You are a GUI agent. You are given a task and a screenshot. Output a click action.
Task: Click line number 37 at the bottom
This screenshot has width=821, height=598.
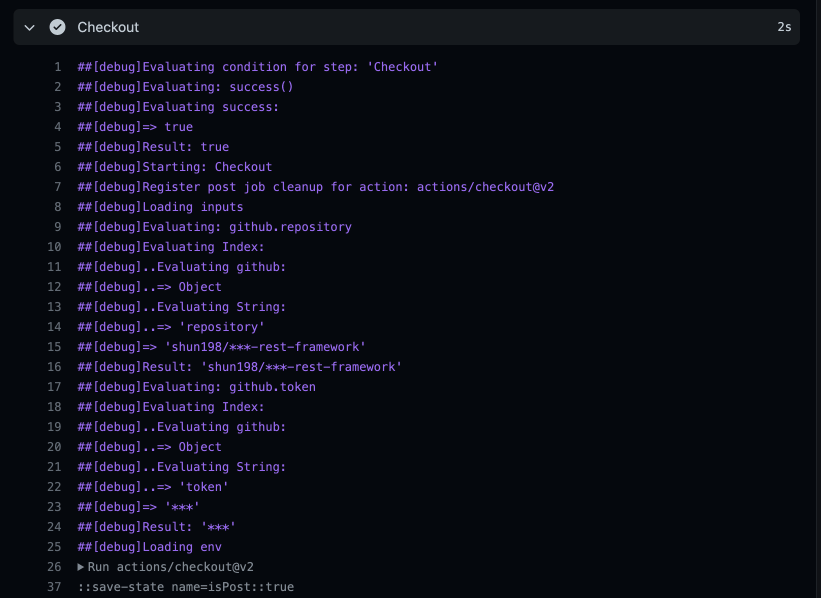click(x=52, y=587)
